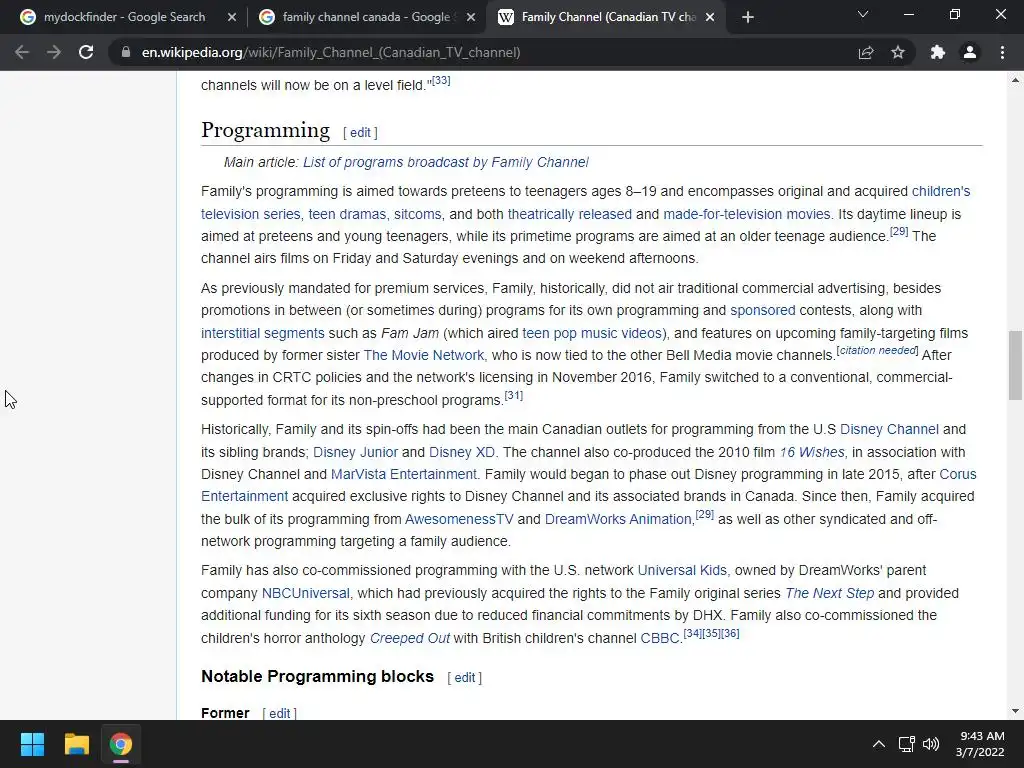Open 16 Wishes film link
The width and height of the screenshot is (1024, 768).
click(812, 452)
